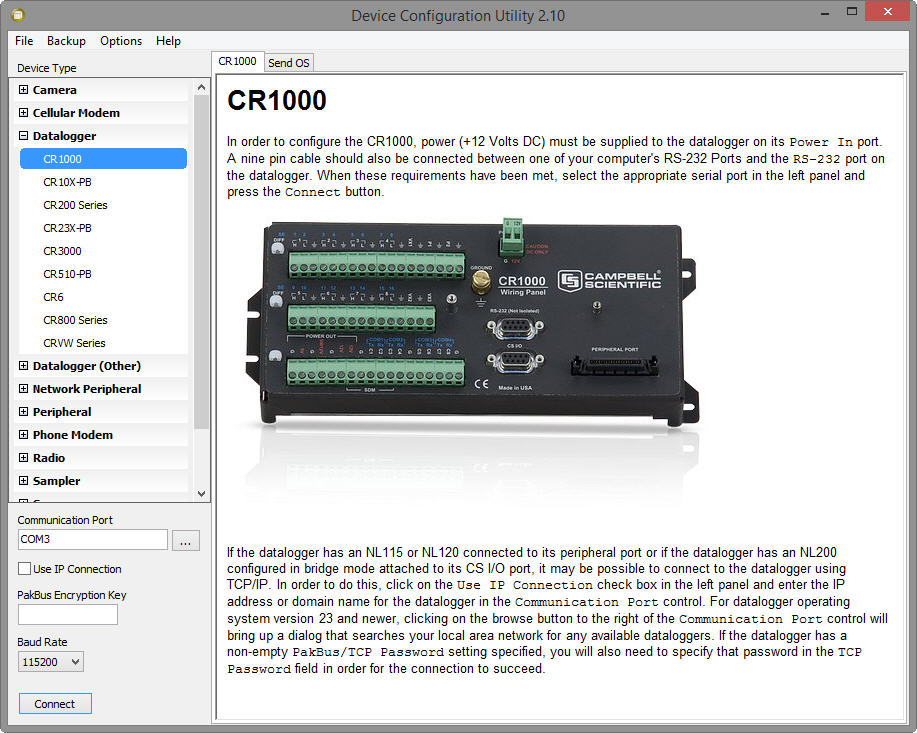
Task: Expand the Phone Modem category
Action: [24, 435]
